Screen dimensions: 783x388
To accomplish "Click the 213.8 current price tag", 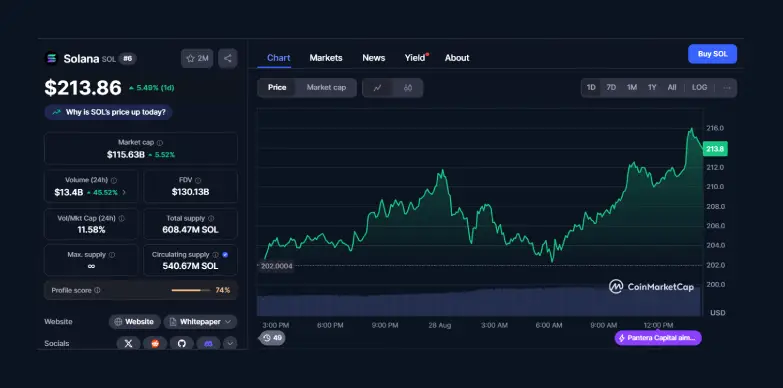I will click(715, 149).
